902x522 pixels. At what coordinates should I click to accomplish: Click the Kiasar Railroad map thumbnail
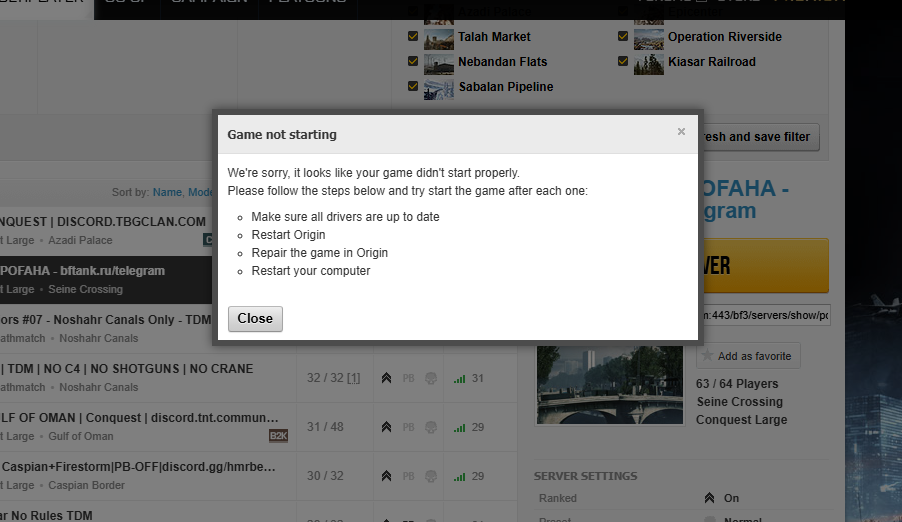click(648, 64)
